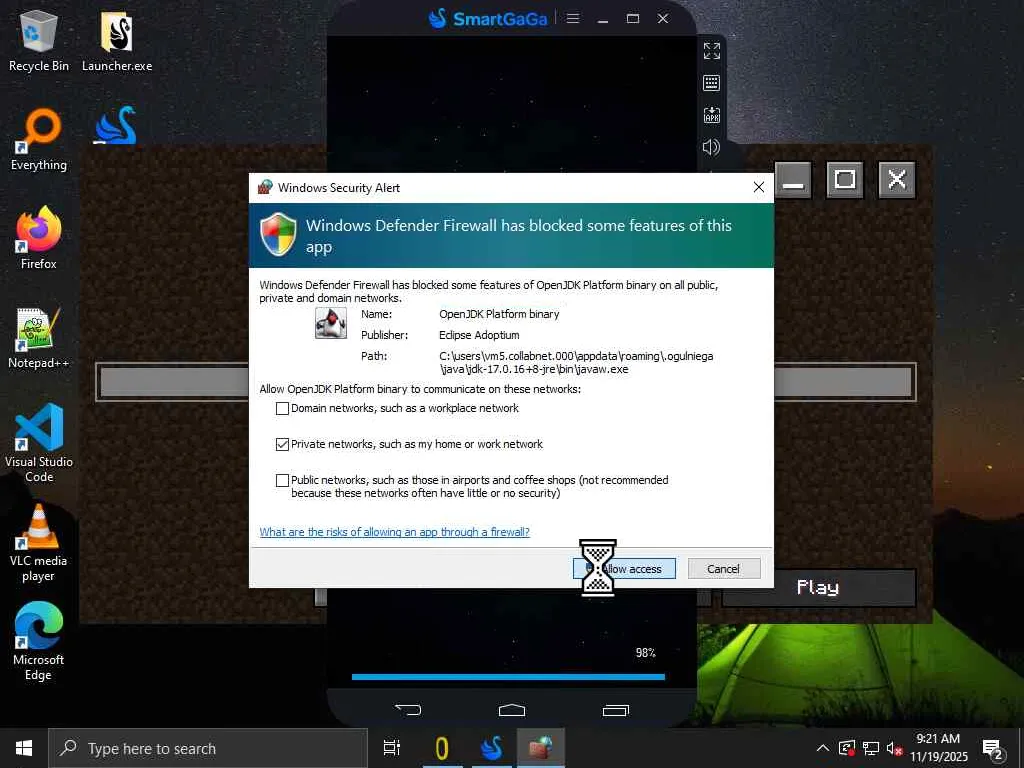Tap Android back button in SmartGaGa

tap(408, 709)
